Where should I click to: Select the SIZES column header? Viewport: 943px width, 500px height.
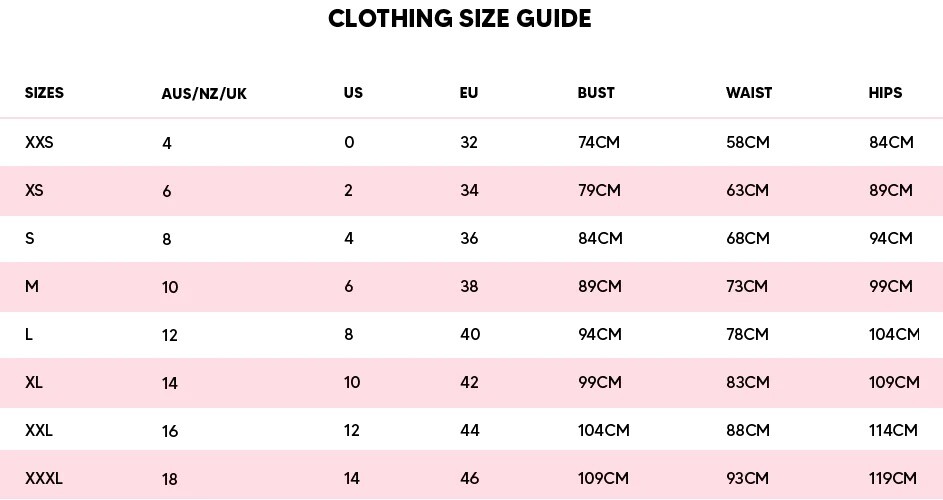(x=44, y=93)
